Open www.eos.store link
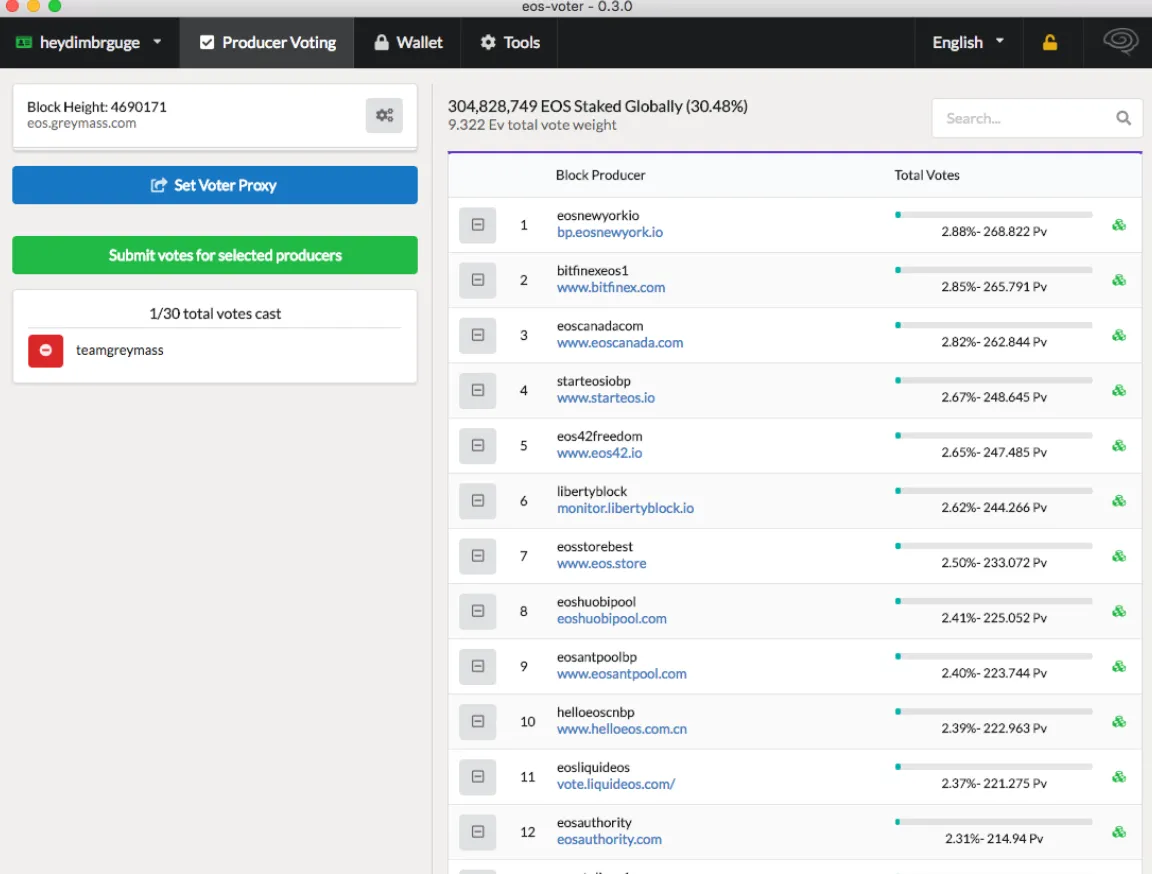 [x=601, y=563]
